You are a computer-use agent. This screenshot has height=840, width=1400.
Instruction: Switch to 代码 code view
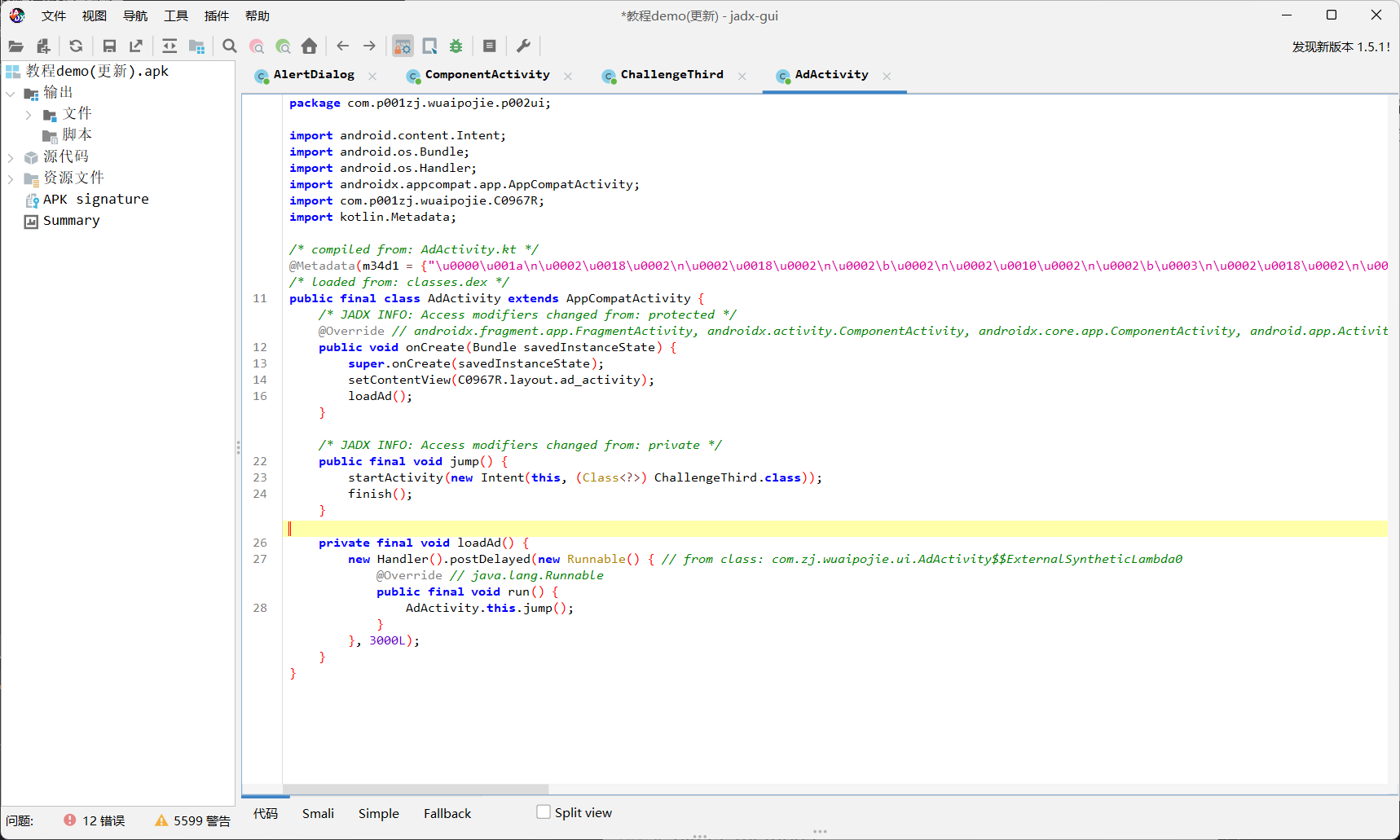266,813
